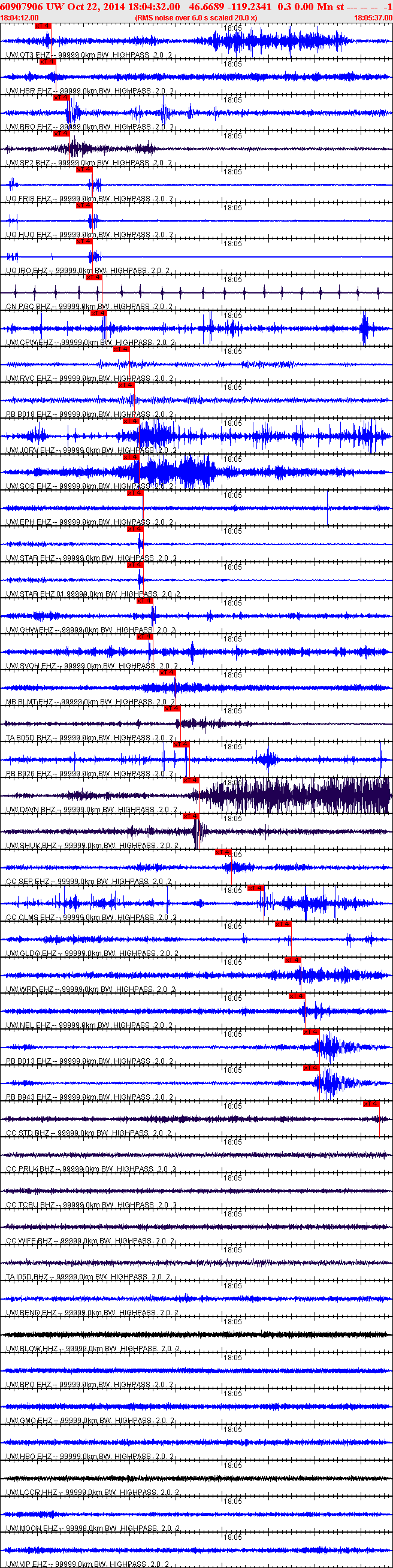Click the event ID 60907906 in header
The width and height of the screenshot is (393, 1568).
(x=22, y=6)
